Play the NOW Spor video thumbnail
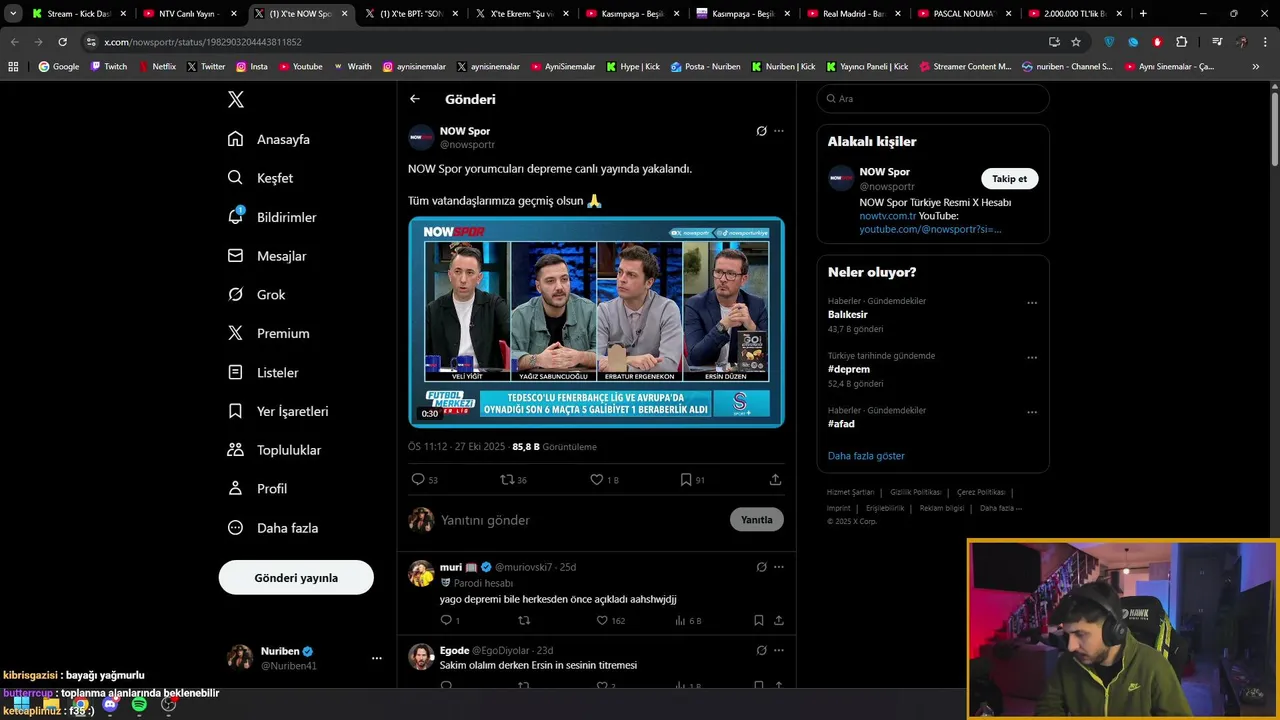Screen dimensions: 1280x720 596,322
